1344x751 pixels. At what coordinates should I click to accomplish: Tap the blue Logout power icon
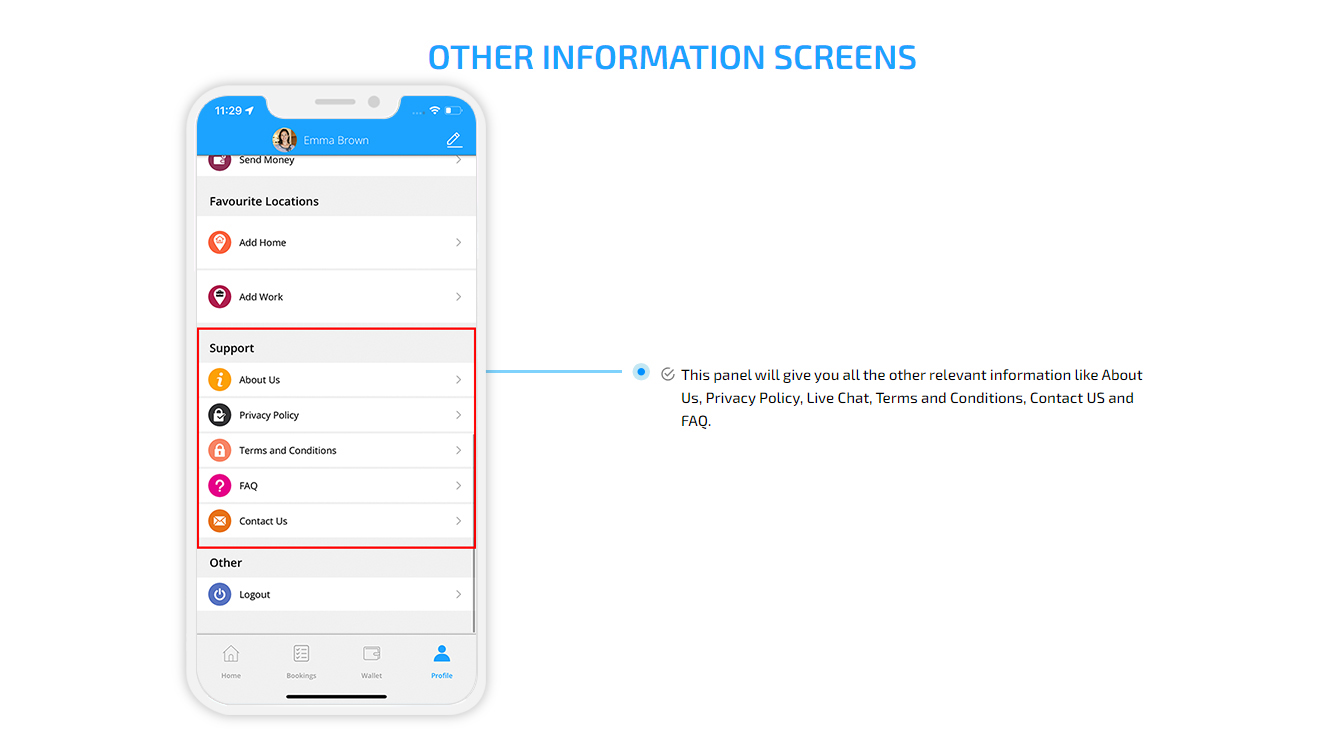[x=220, y=594]
